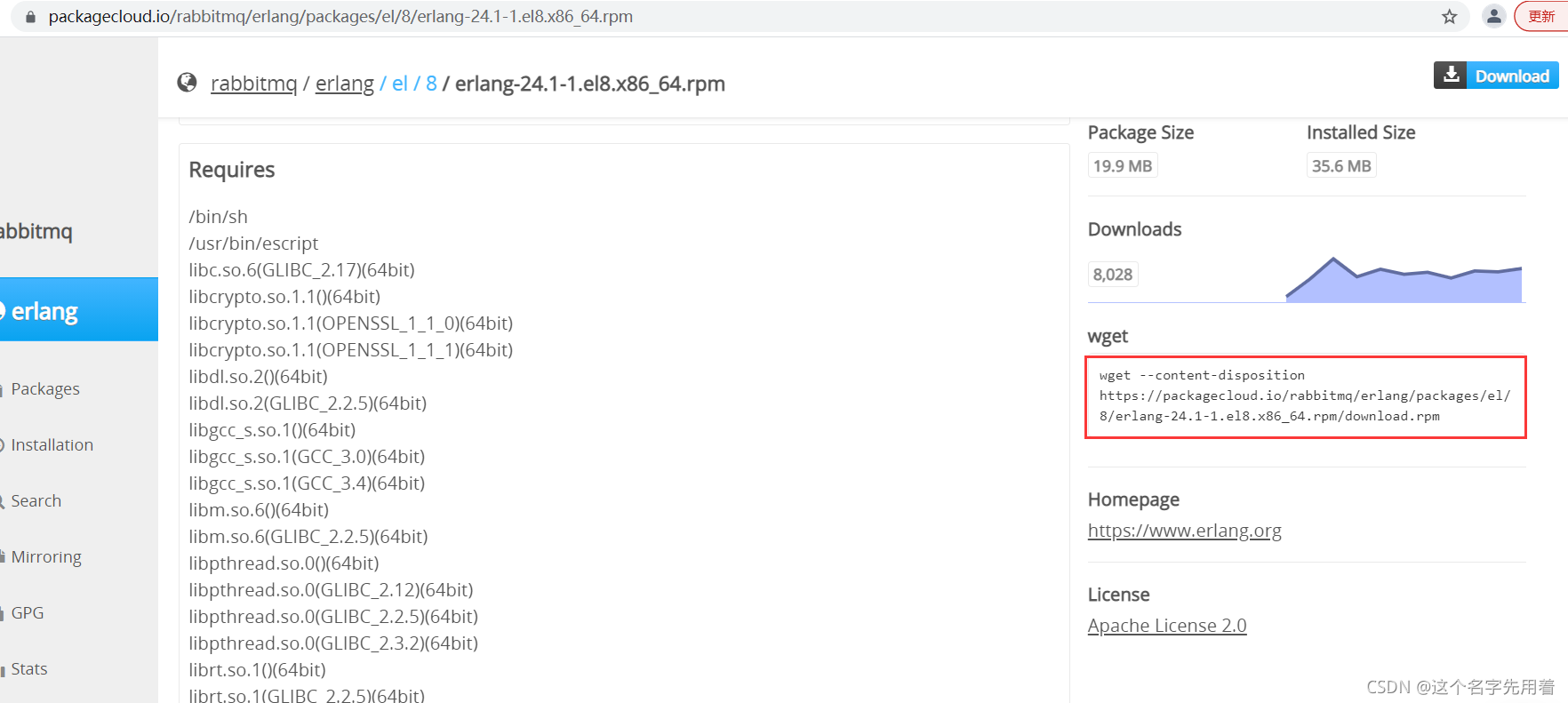
Task: Click the wget command text box
Action: point(1305,396)
